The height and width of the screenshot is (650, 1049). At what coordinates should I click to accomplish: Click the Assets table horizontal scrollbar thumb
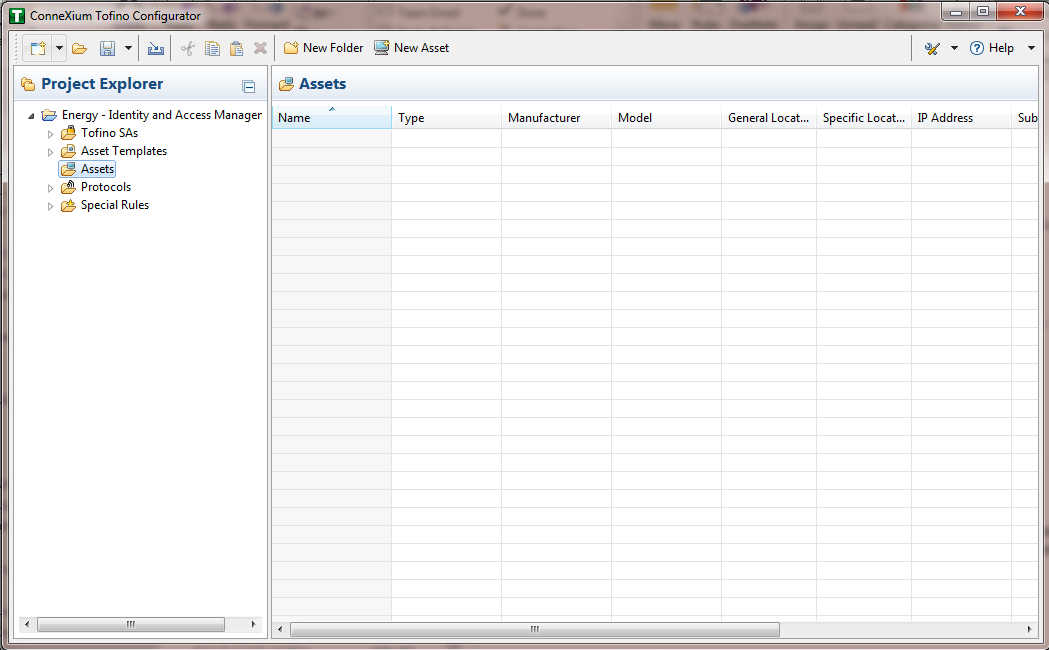[535, 629]
